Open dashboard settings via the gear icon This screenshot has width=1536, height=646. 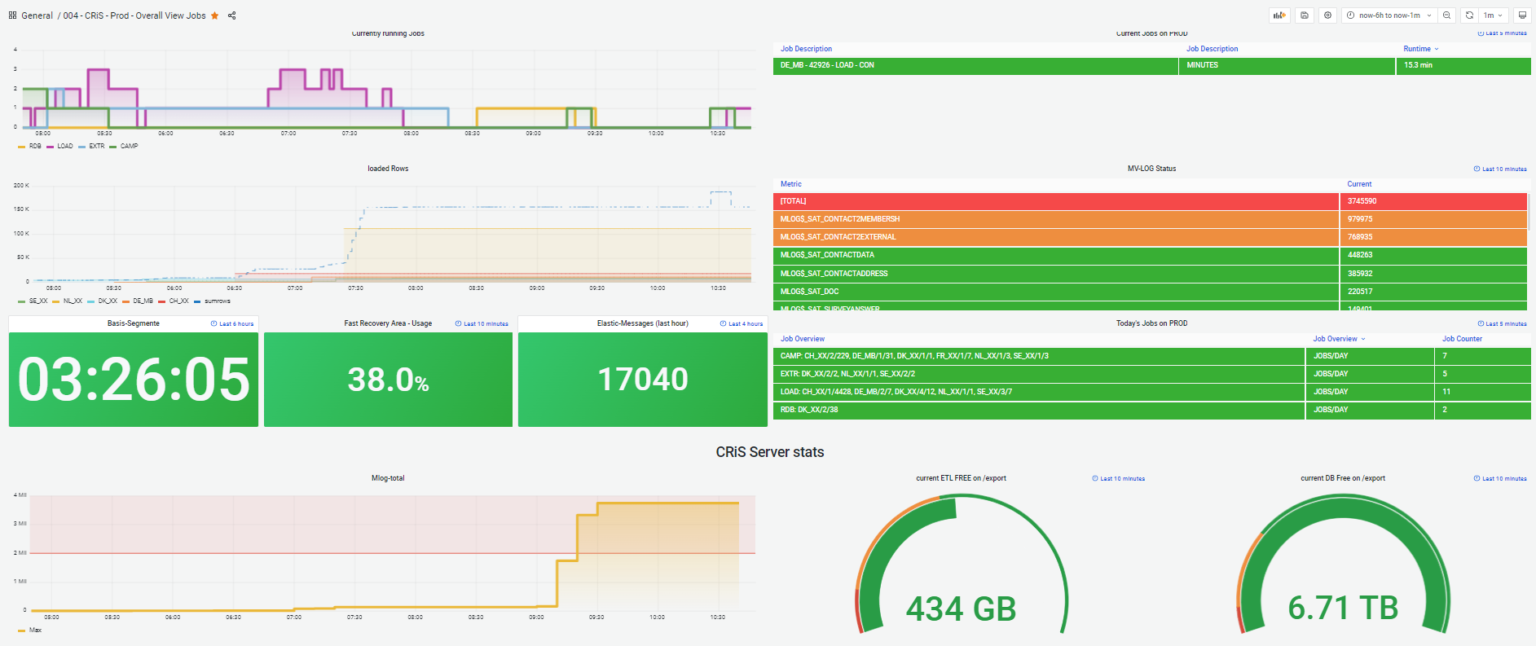(1327, 15)
